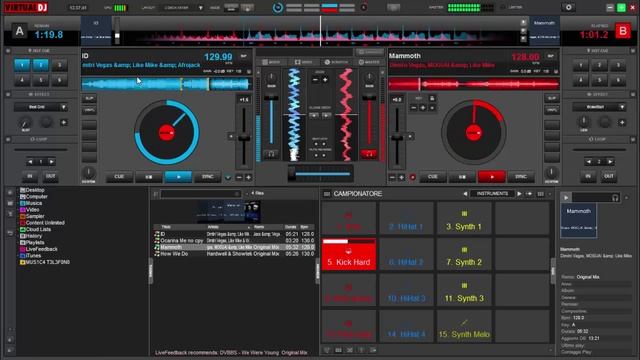
Task: Trigger hot cue 1 on deck A
Action: click(x=22, y=65)
